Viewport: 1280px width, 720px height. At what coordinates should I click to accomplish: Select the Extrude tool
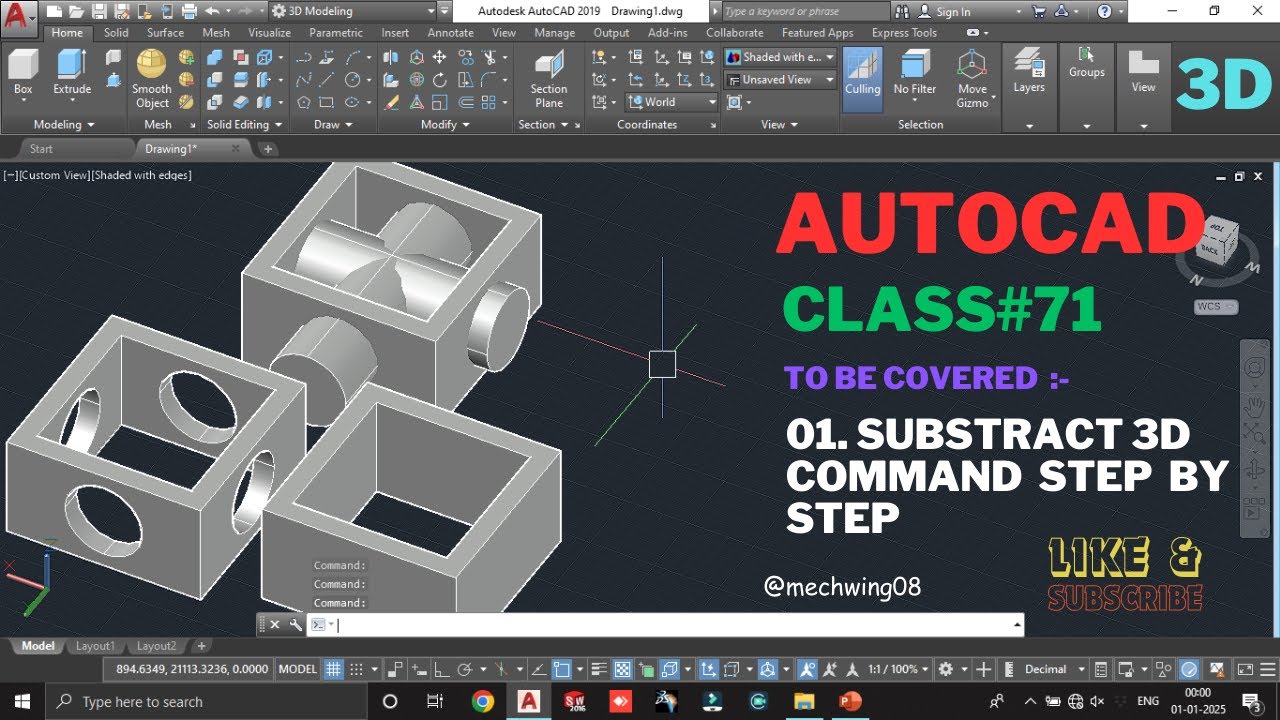72,72
